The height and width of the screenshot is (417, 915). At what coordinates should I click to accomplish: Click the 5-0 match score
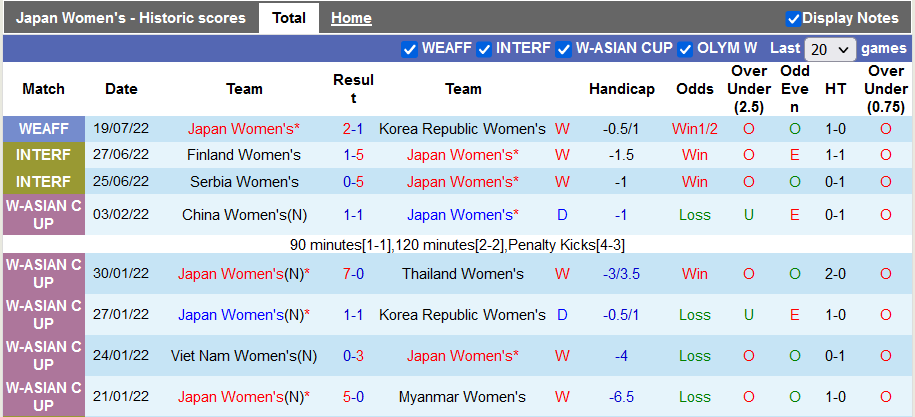tap(353, 397)
